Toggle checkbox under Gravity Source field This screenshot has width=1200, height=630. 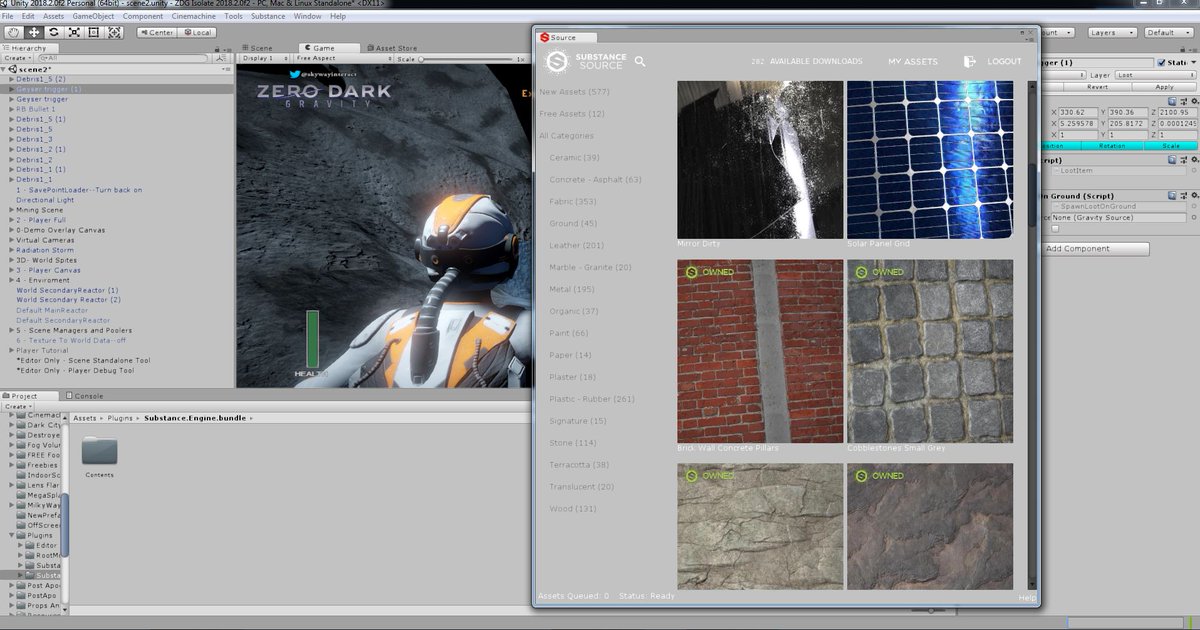point(1054,228)
